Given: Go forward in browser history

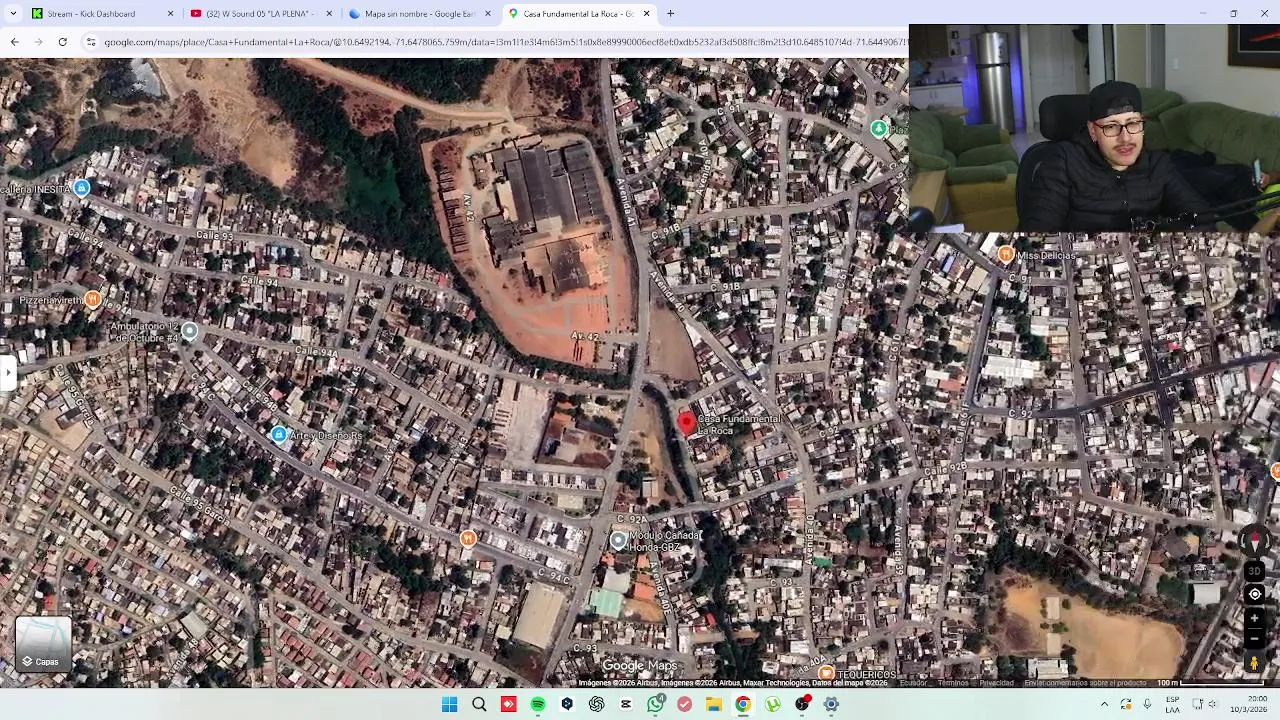Looking at the screenshot, I should click(x=38, y=42).
